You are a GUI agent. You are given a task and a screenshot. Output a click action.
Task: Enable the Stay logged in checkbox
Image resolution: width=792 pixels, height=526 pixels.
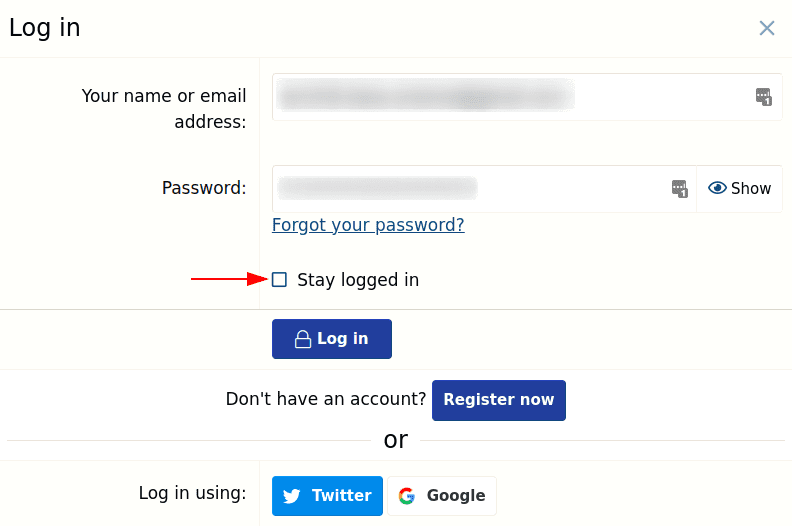tap(280, 280)
